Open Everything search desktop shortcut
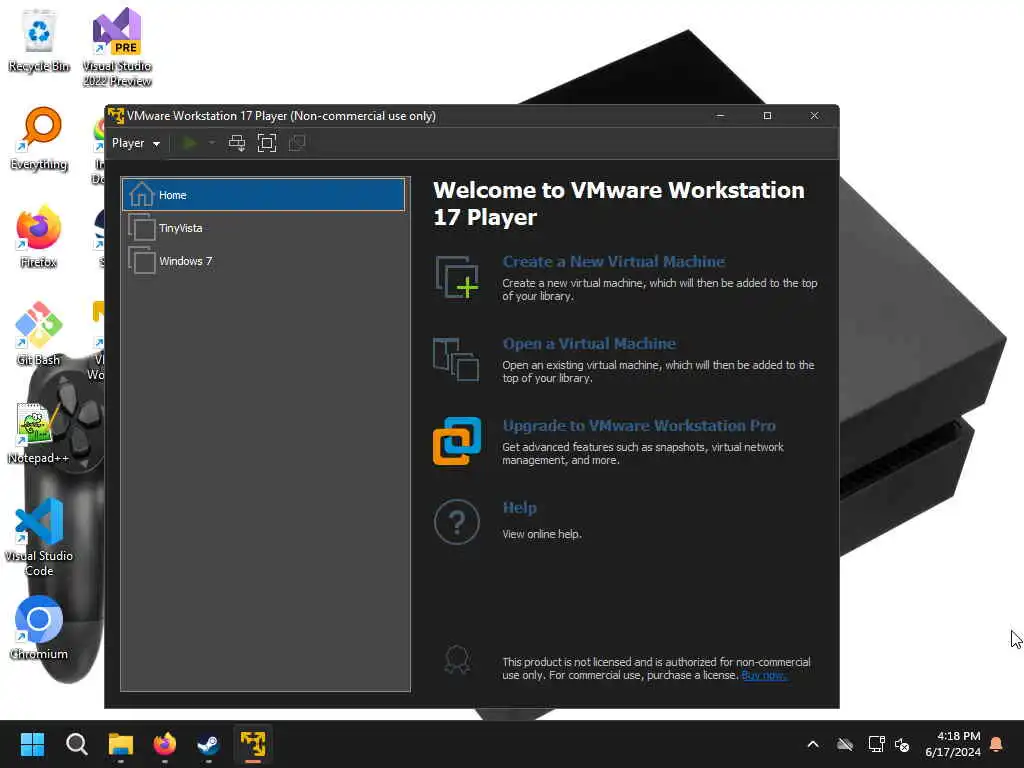Image resolution: width=1024 pixels, height=768 pixels. [39, 138]
